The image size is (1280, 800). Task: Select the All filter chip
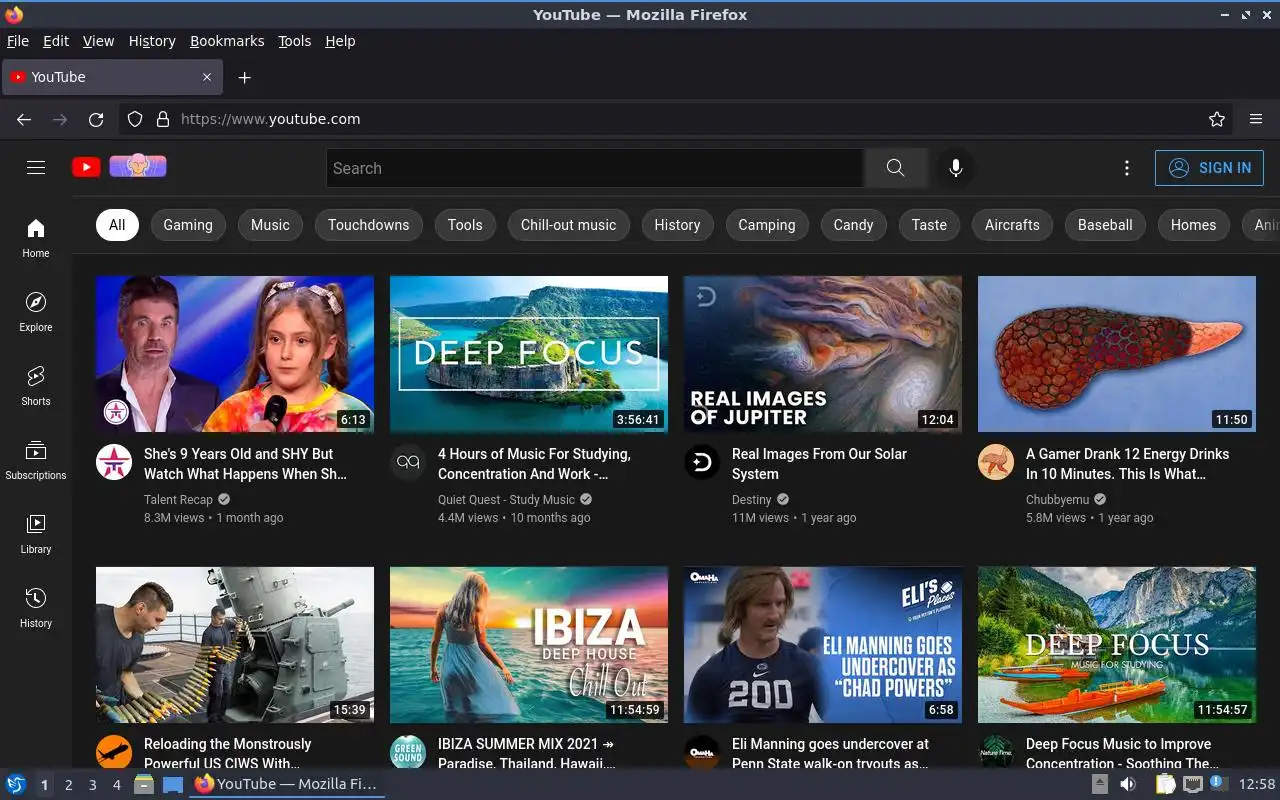pos(117,225)
